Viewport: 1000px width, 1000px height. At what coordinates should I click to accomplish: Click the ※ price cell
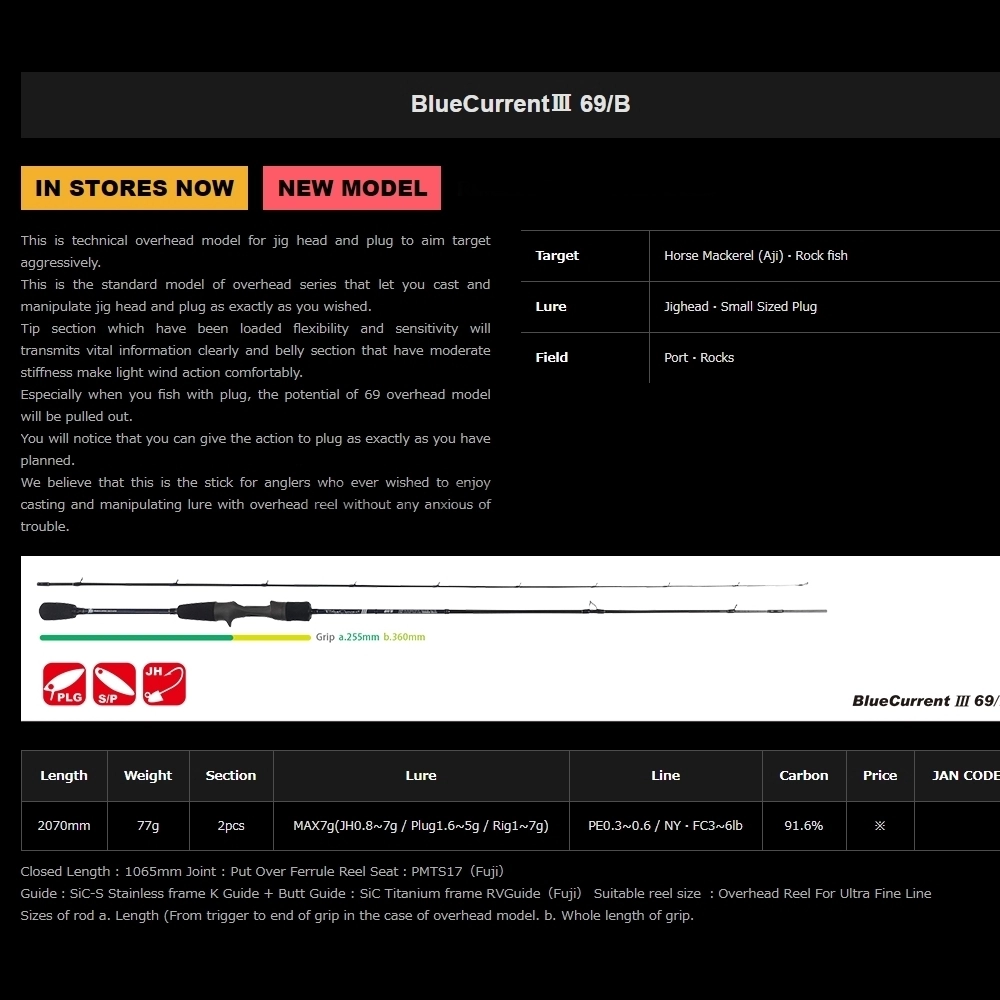[880, 826]
